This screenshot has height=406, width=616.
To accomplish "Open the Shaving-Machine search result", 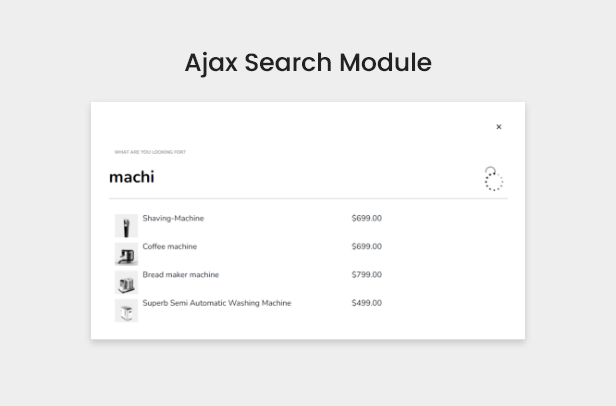I will [x=173, y=218].
